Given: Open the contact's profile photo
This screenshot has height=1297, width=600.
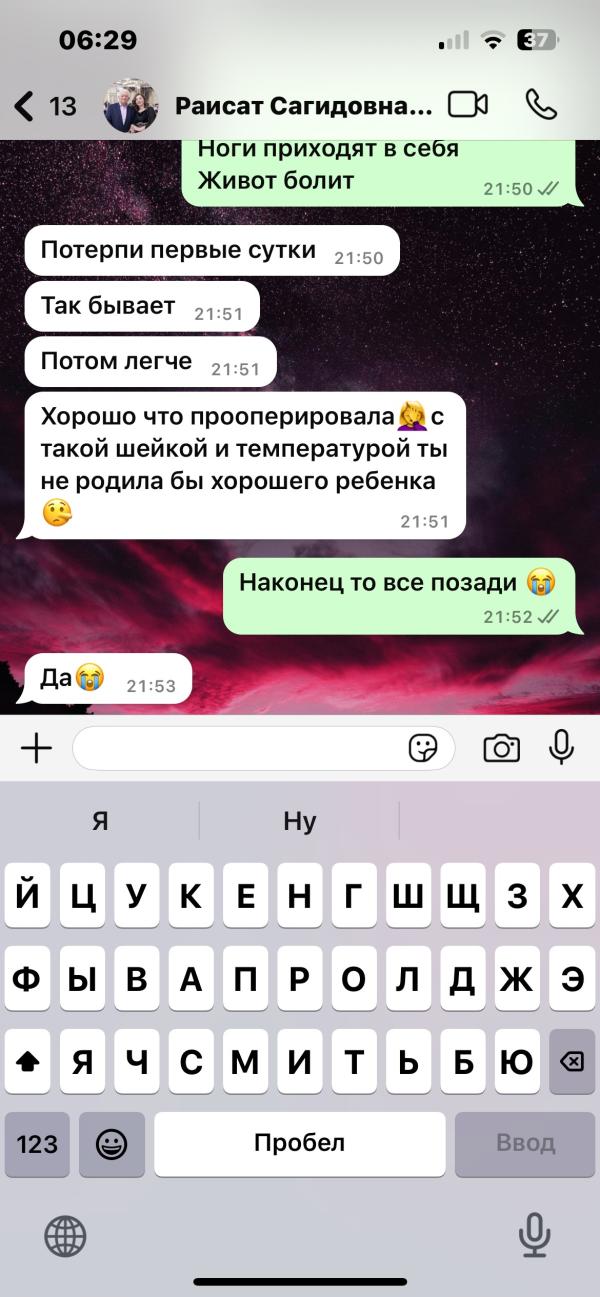Looking at the screenshot, I should (x=131, y=106).
